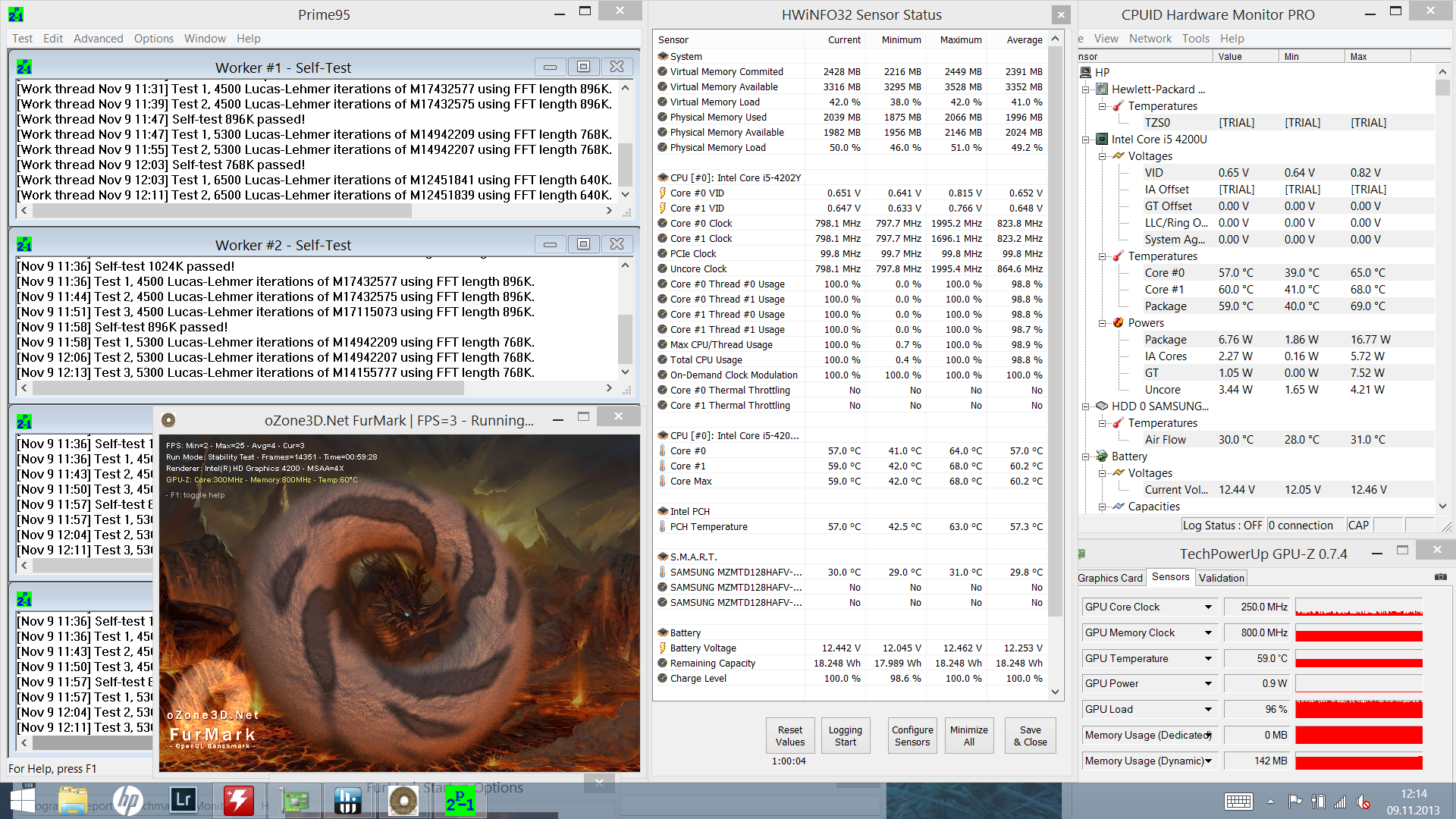Image resolution: width=1456 pixels, height=819 pixels.
Task: Open Prime95 taskbar icon
Action: (460, 801)
